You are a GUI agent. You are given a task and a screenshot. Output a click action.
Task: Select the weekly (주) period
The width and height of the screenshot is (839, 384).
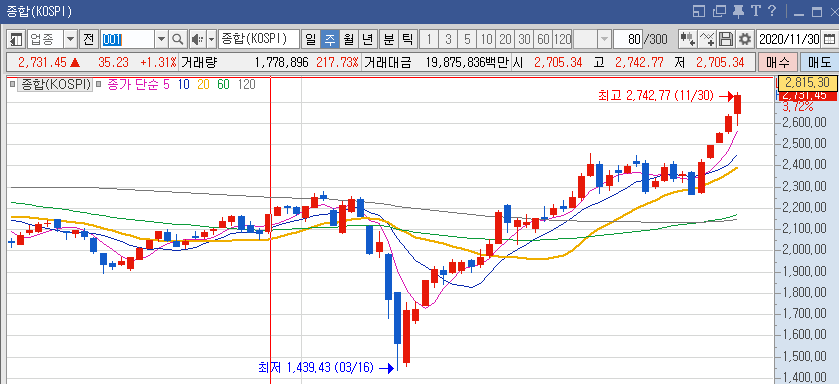click(330, 39)
